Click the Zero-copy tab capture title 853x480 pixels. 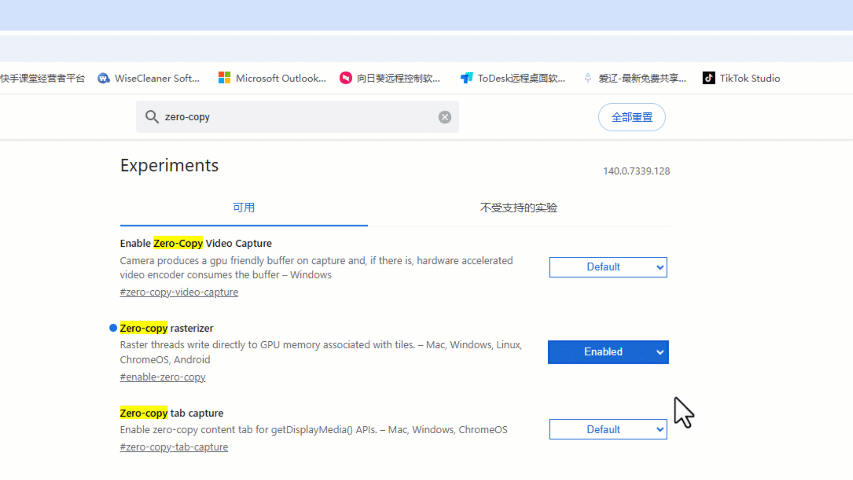tap(171, 413)
